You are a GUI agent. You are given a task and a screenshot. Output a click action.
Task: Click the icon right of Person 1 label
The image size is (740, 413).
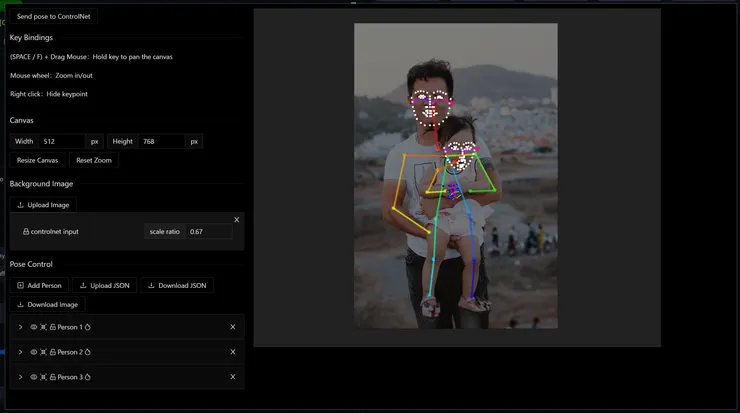[x=88, y=327]
